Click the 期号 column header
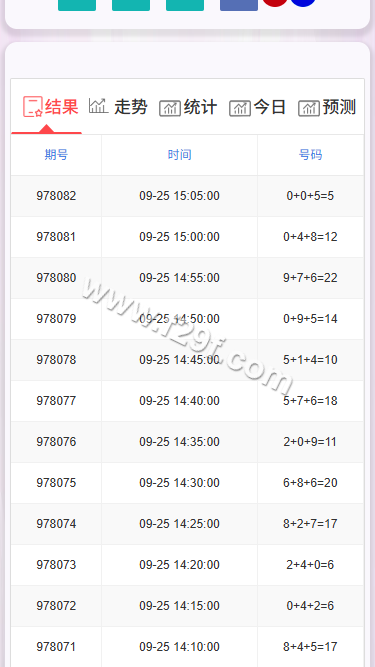Viewport: 375px width, 667px height. 56,155
